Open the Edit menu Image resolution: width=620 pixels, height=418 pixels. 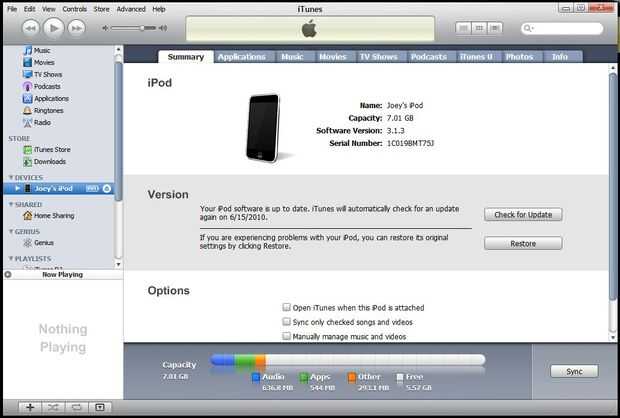pos(30,9)
